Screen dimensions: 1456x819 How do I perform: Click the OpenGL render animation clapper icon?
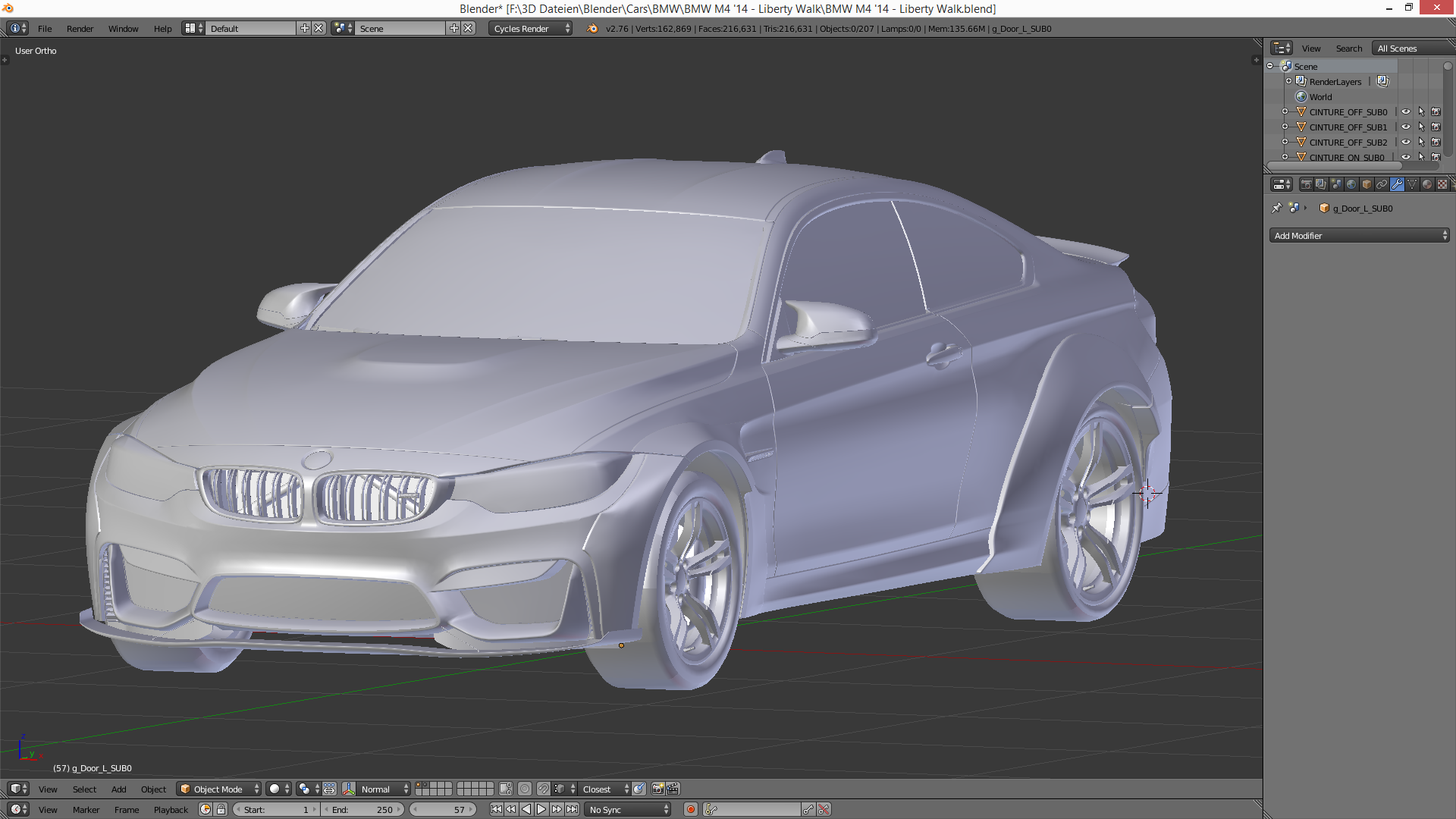[673, 789]
